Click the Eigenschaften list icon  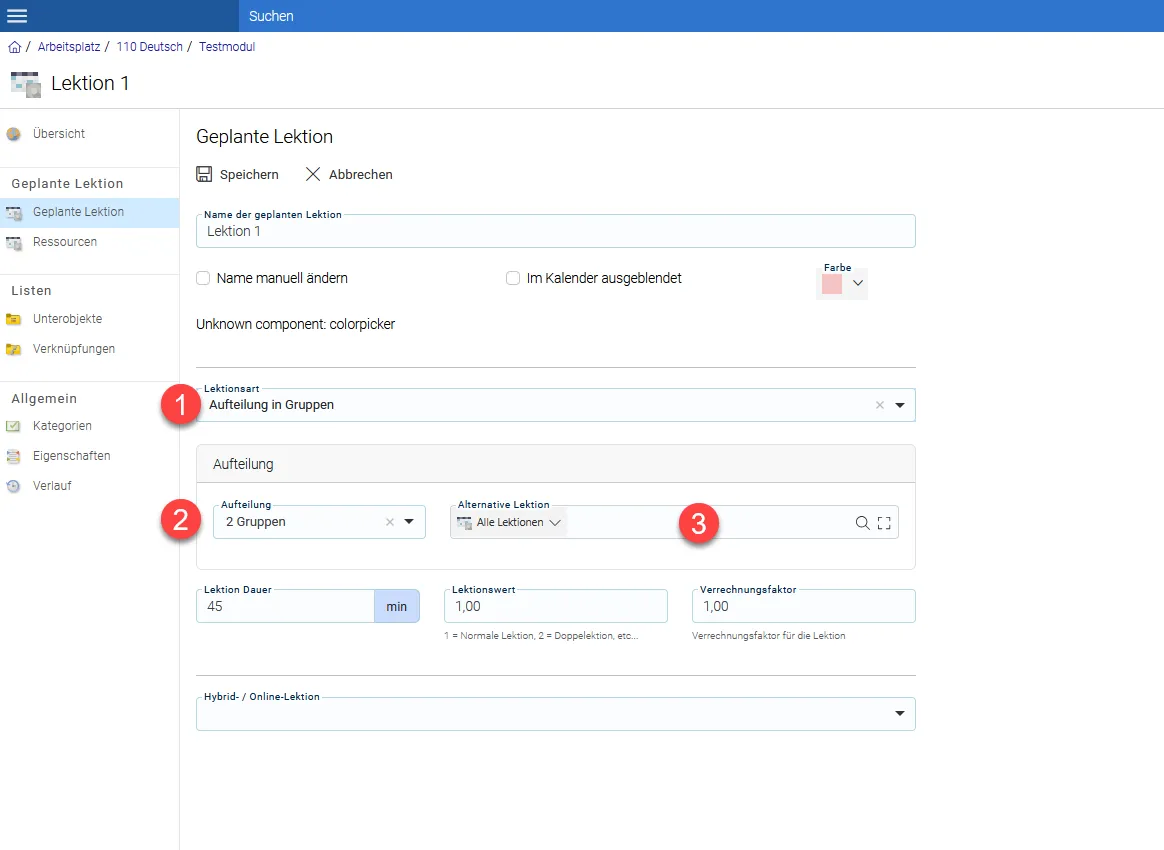coord(13,457)
